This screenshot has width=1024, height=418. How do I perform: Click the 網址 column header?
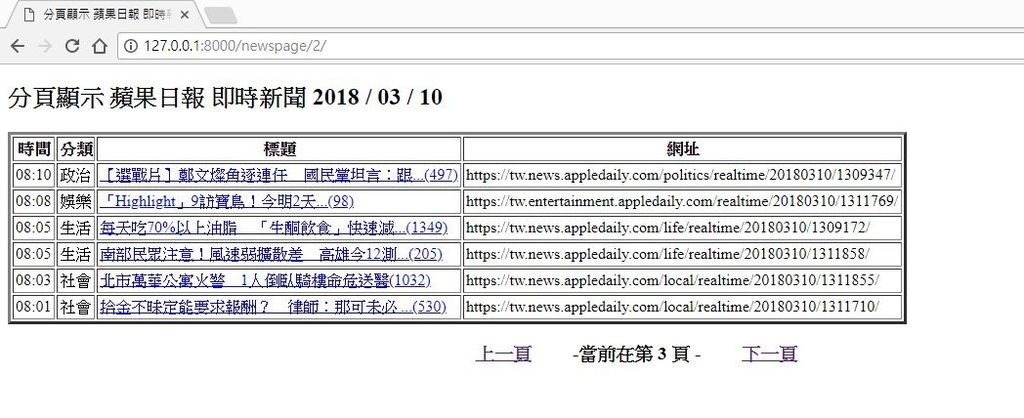click(x=682, y=149)
